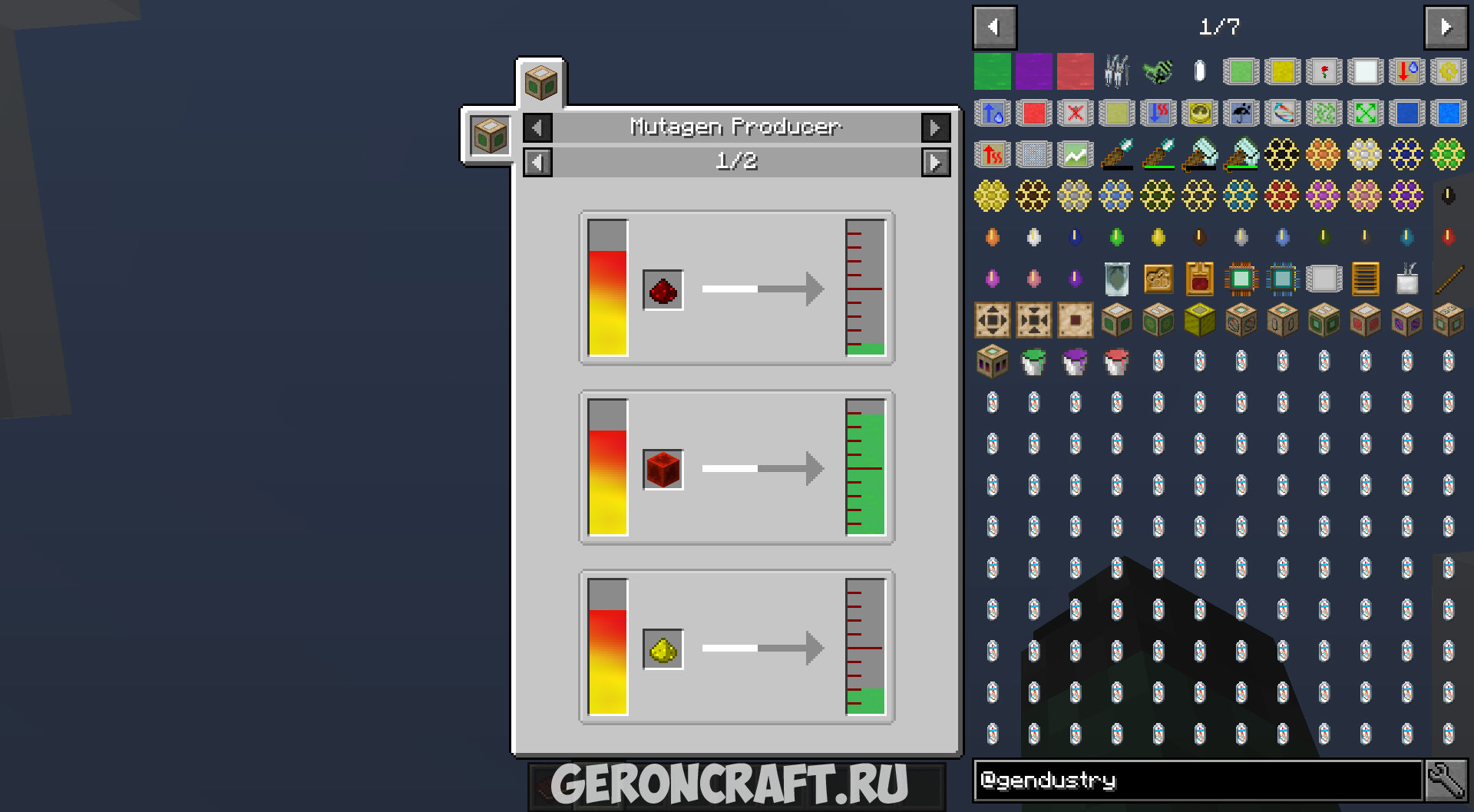
Task: Select the scoop with green durability bar
Action: coord(1158,154)
